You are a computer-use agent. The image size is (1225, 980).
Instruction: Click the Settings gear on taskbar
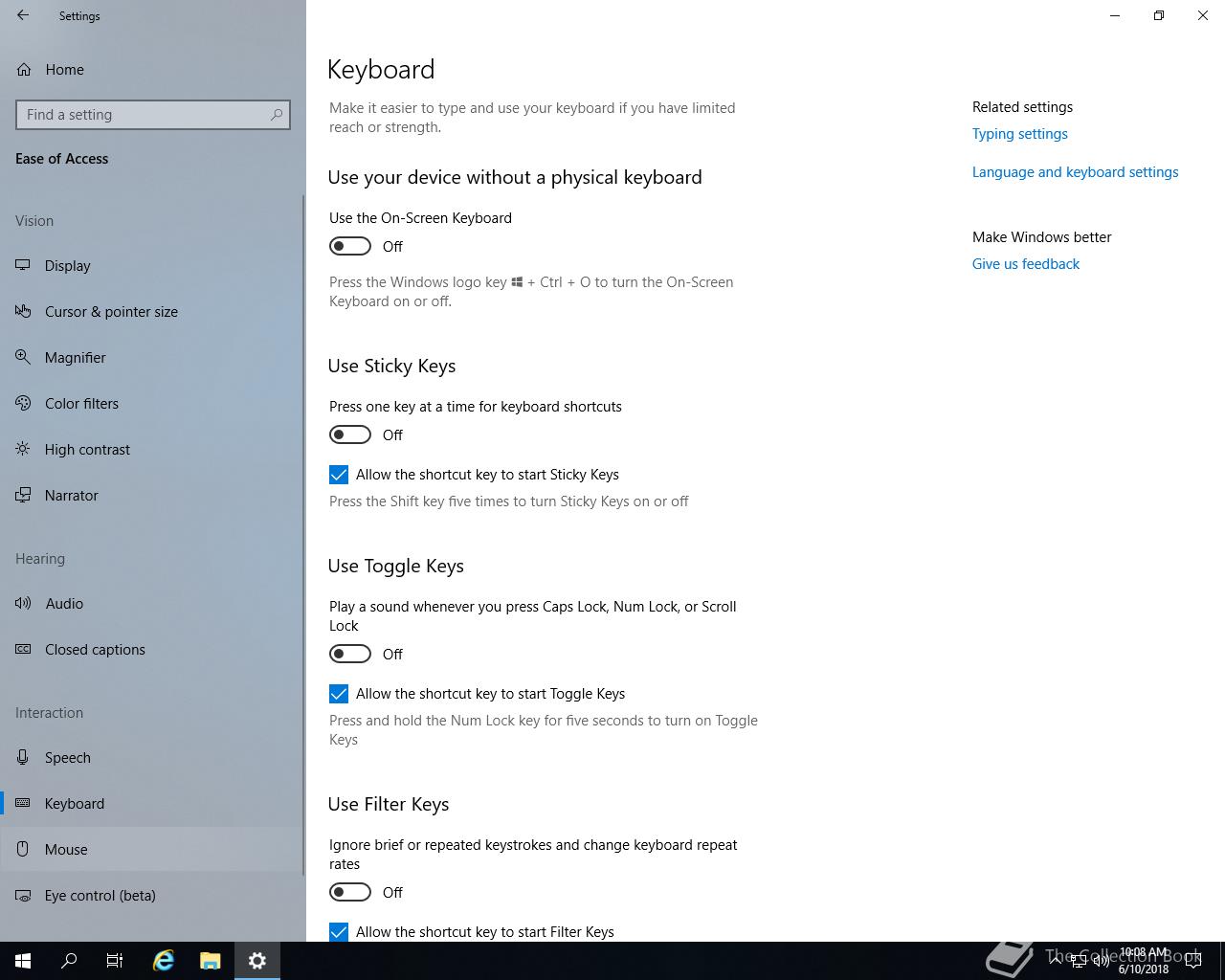(x=257, y=961)
